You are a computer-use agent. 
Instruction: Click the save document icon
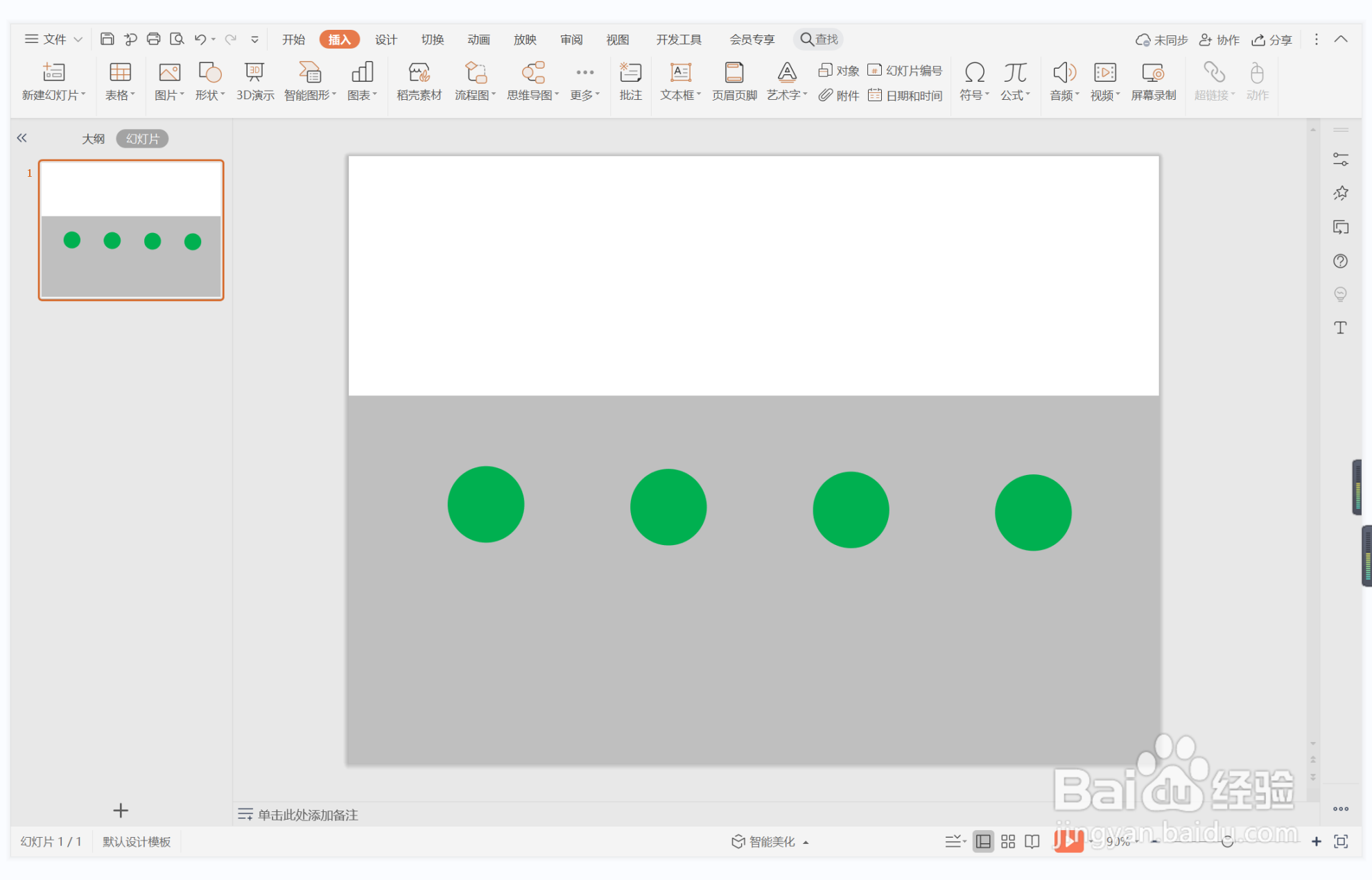pyautogui.click(x=107, y=40)
